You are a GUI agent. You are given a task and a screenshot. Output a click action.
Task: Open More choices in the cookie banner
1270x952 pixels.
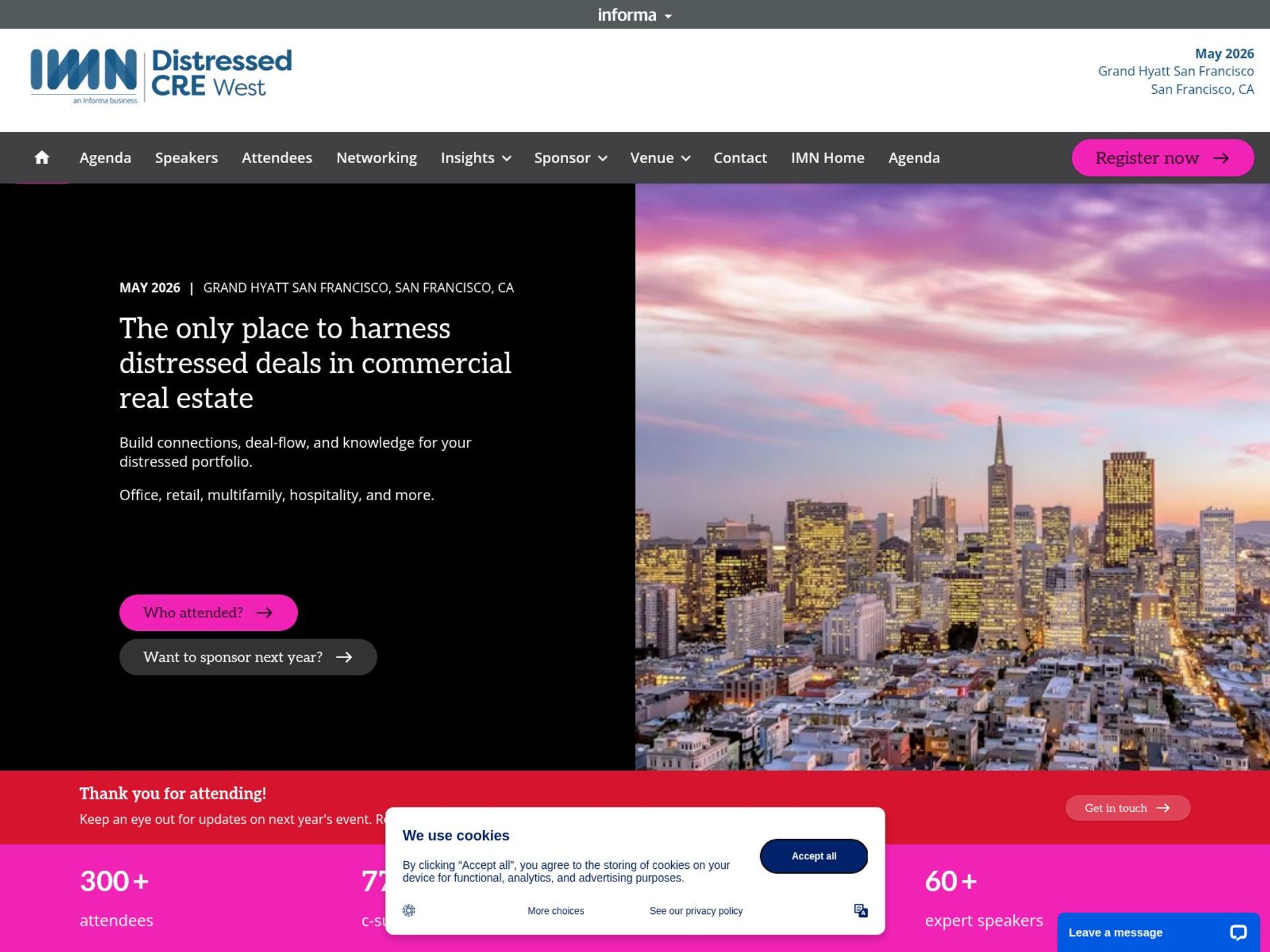pos(555,910)
